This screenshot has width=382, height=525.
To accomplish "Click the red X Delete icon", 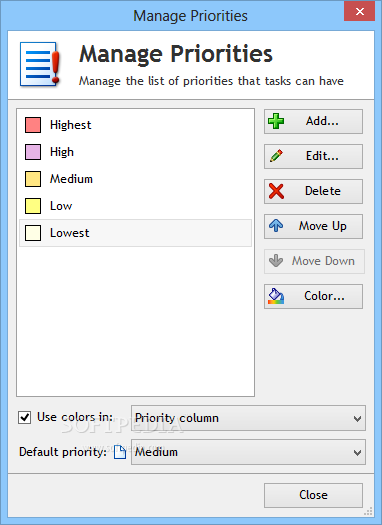I will coord(276,191).
